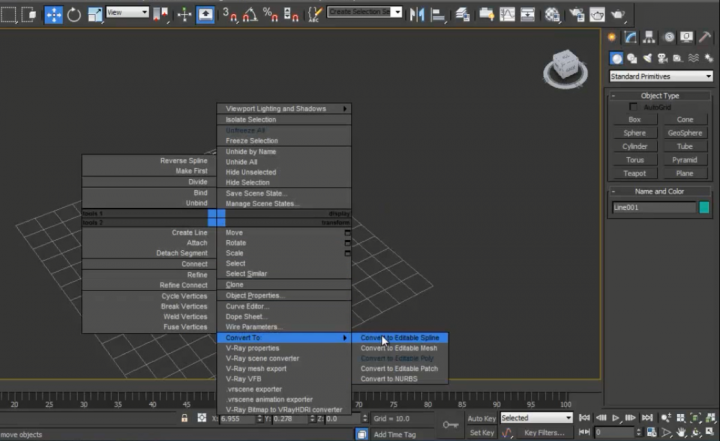The width and height of the screenshot is (720, 441).
Task: Open the teal object color swatch
Action: point(704,208)
